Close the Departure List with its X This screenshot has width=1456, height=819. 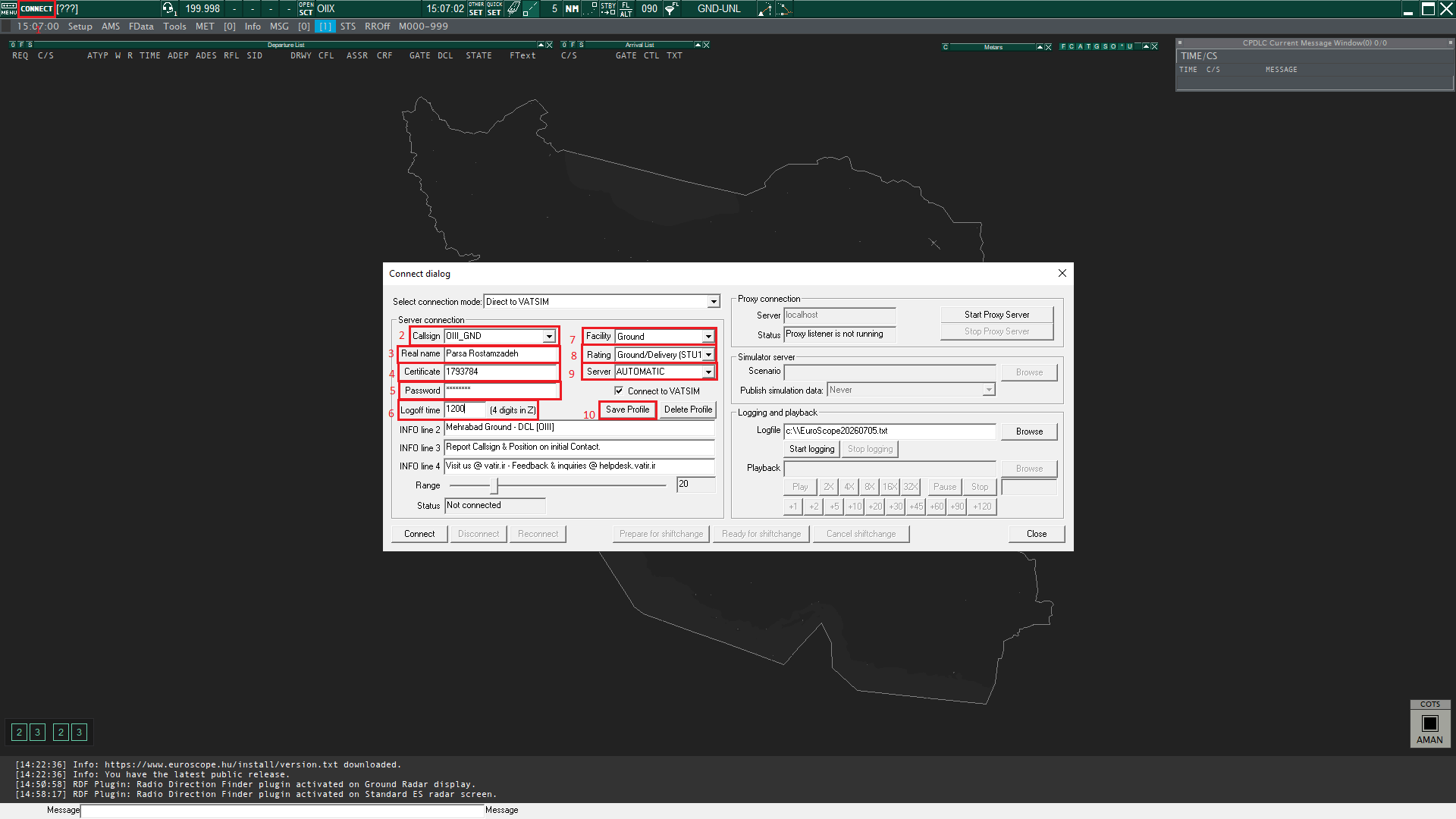coord(549,45)
